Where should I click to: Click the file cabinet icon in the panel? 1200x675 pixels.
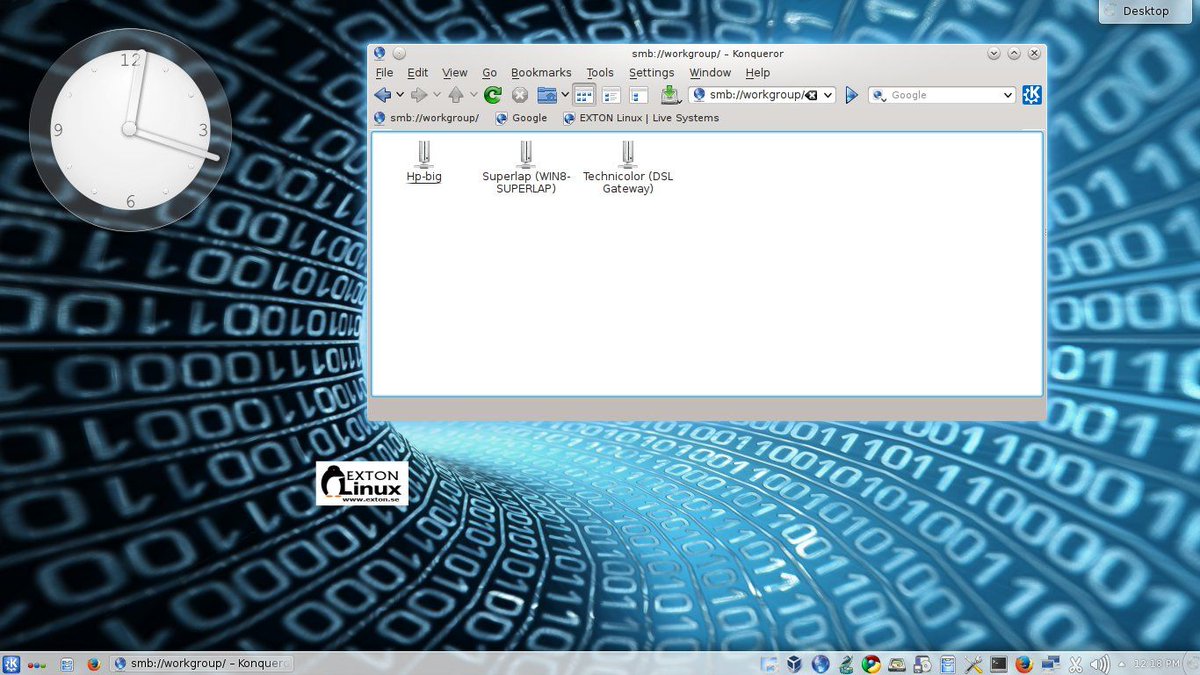pos(948,663)
